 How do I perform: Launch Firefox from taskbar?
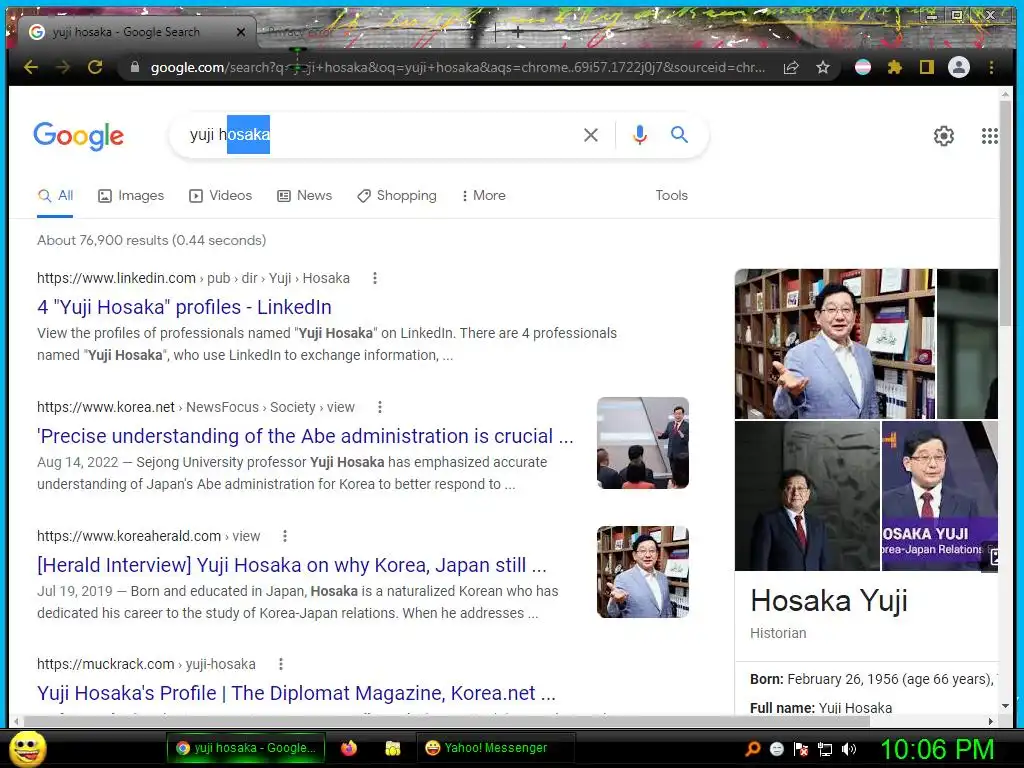click(x=349, y=748)
